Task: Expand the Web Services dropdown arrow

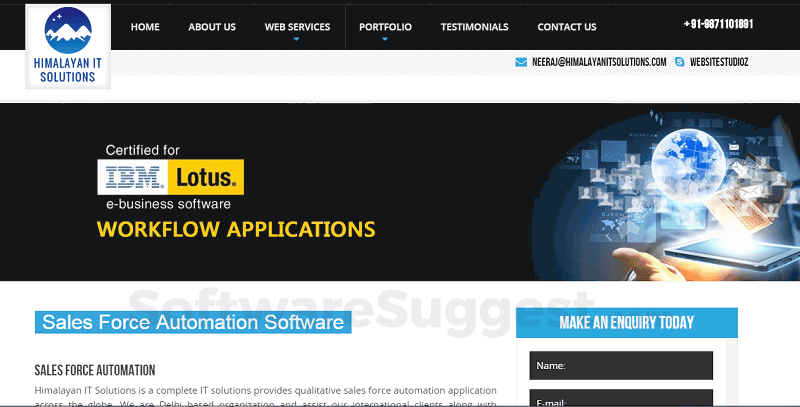Action: pos(296,39)
